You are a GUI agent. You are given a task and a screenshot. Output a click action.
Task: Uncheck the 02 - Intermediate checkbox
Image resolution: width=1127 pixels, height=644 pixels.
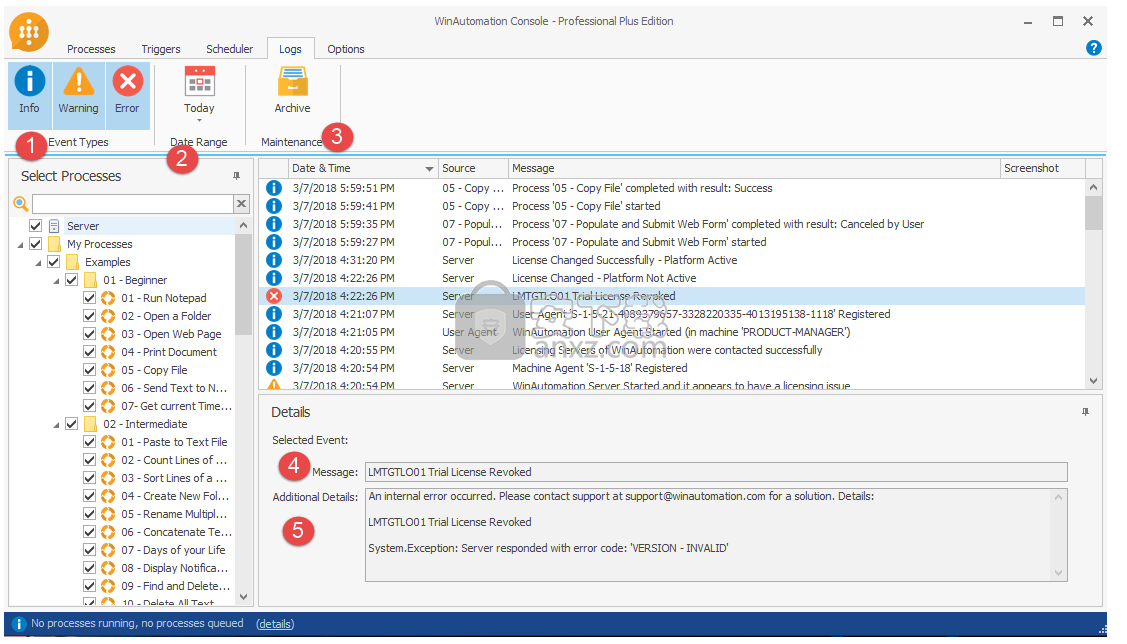tap(71, 423)
